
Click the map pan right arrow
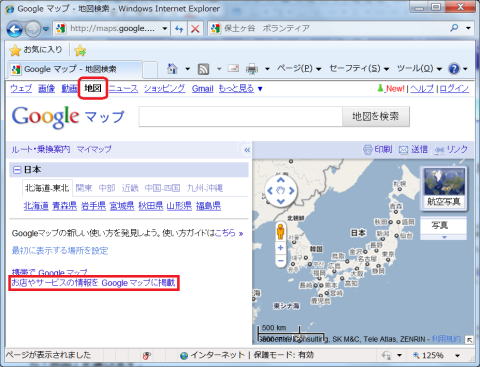click(x=292, y=191)
